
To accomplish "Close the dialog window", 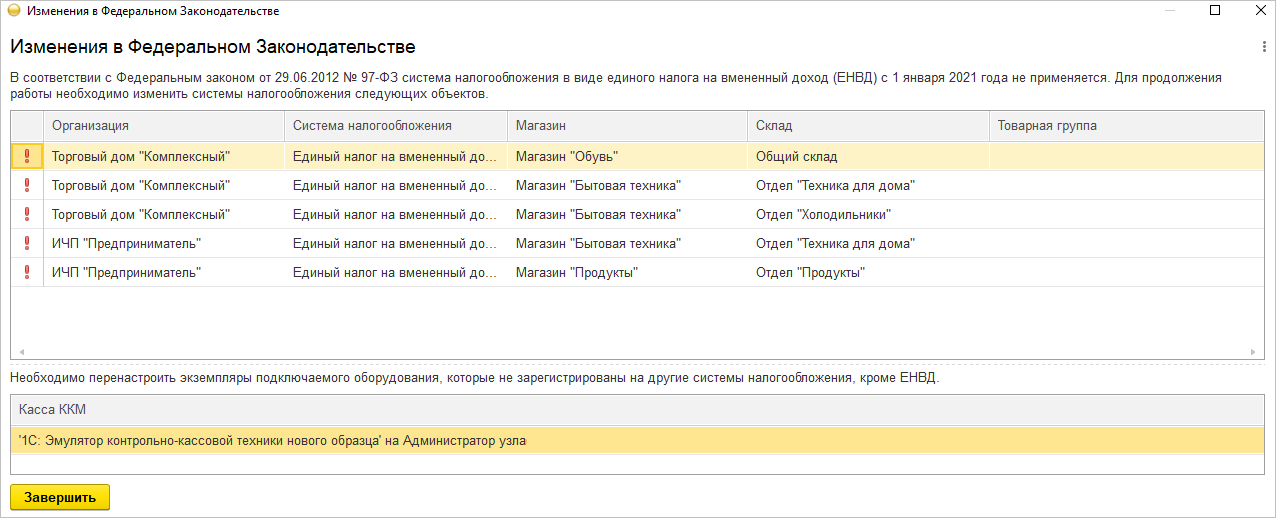I will [1255, 11].
